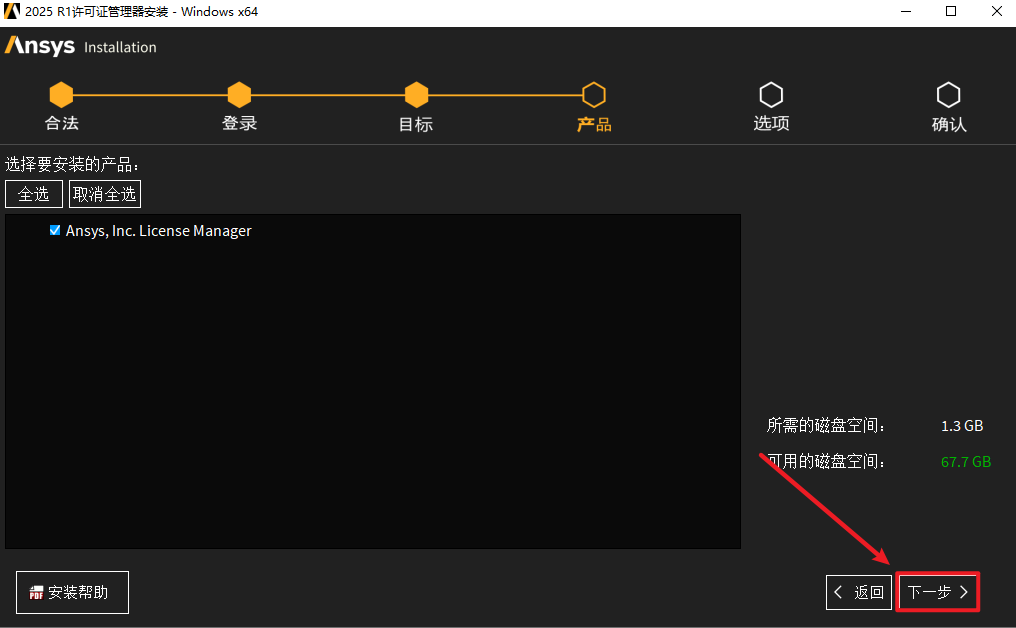
Task: Click the 目标 step label
Action: pyautogui.click(x=416, y=124)
